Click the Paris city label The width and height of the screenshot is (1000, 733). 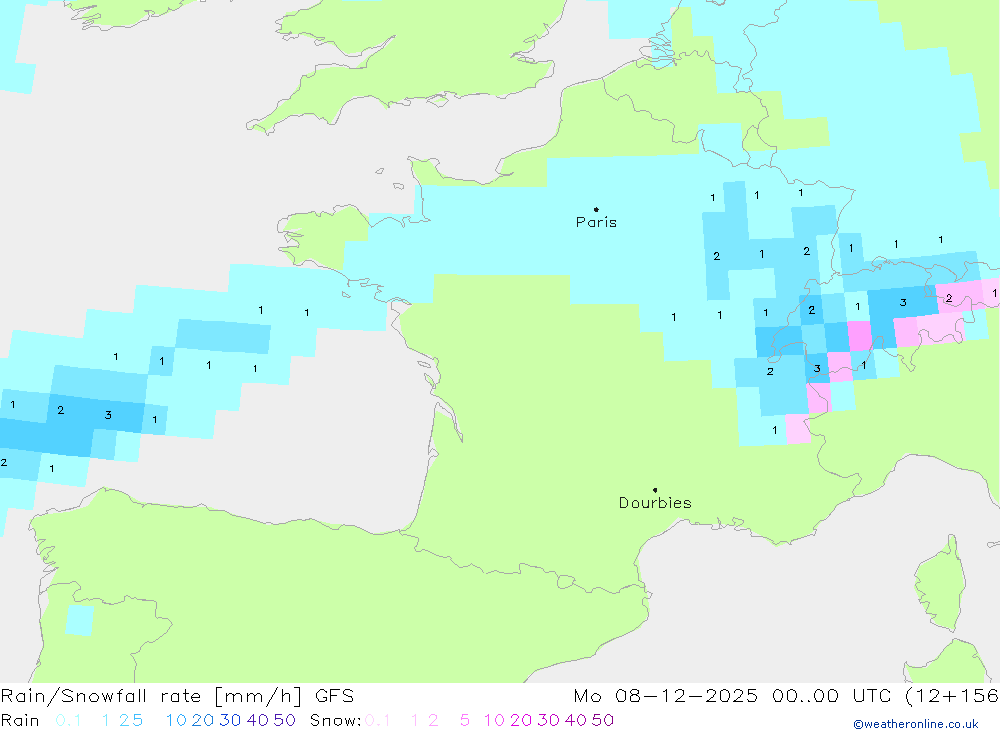coord(596,222)
